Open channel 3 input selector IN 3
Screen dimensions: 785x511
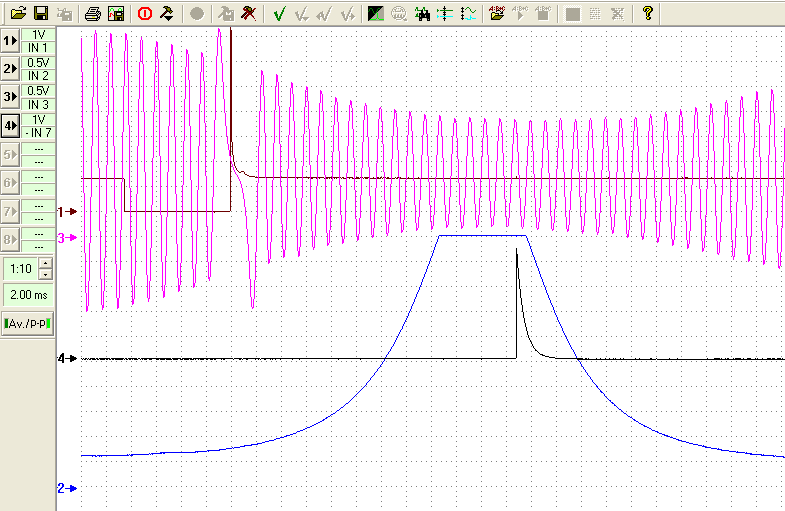click(38, 104)
